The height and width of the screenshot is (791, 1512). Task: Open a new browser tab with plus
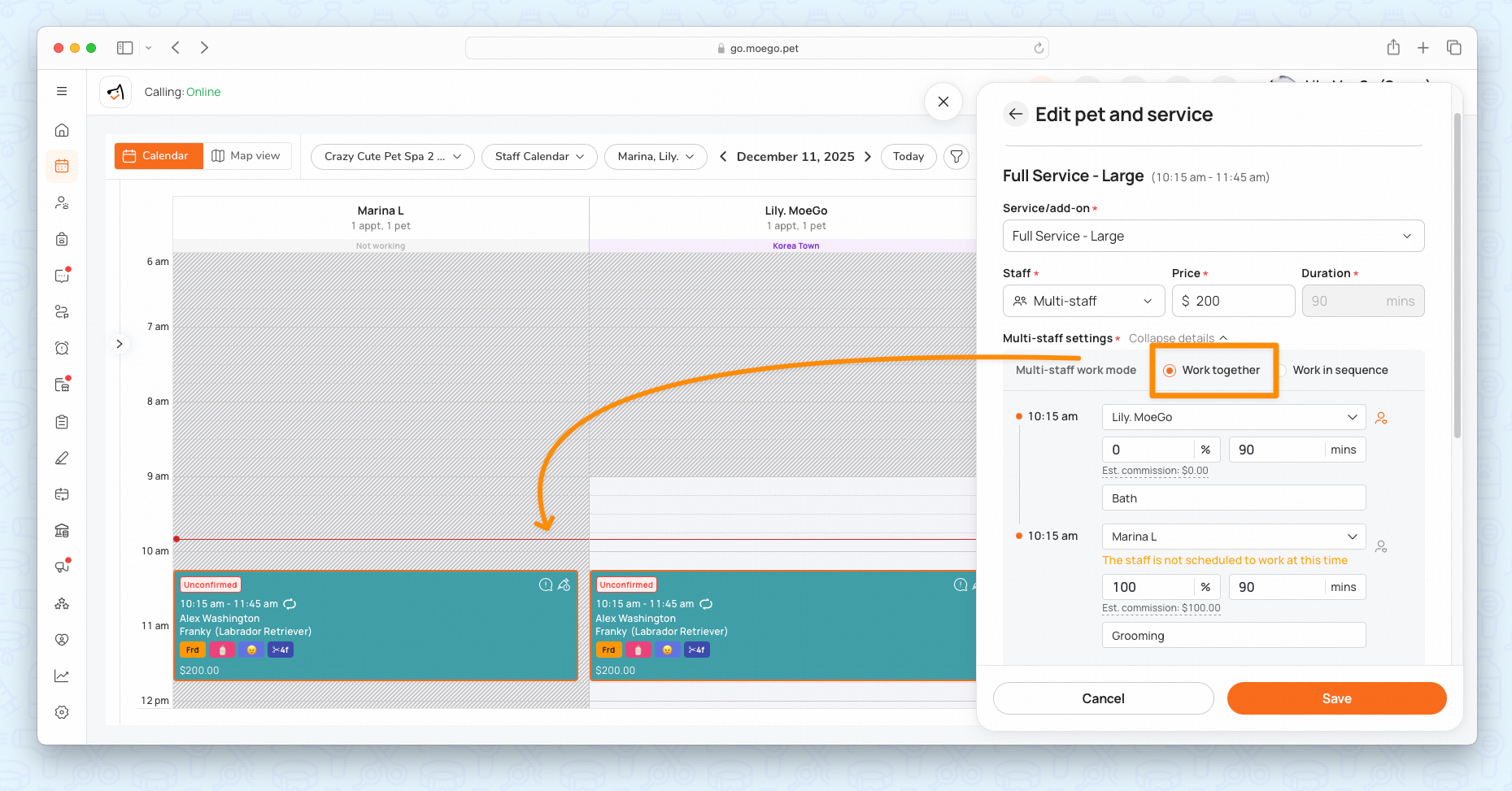(x=1423, y=48)
